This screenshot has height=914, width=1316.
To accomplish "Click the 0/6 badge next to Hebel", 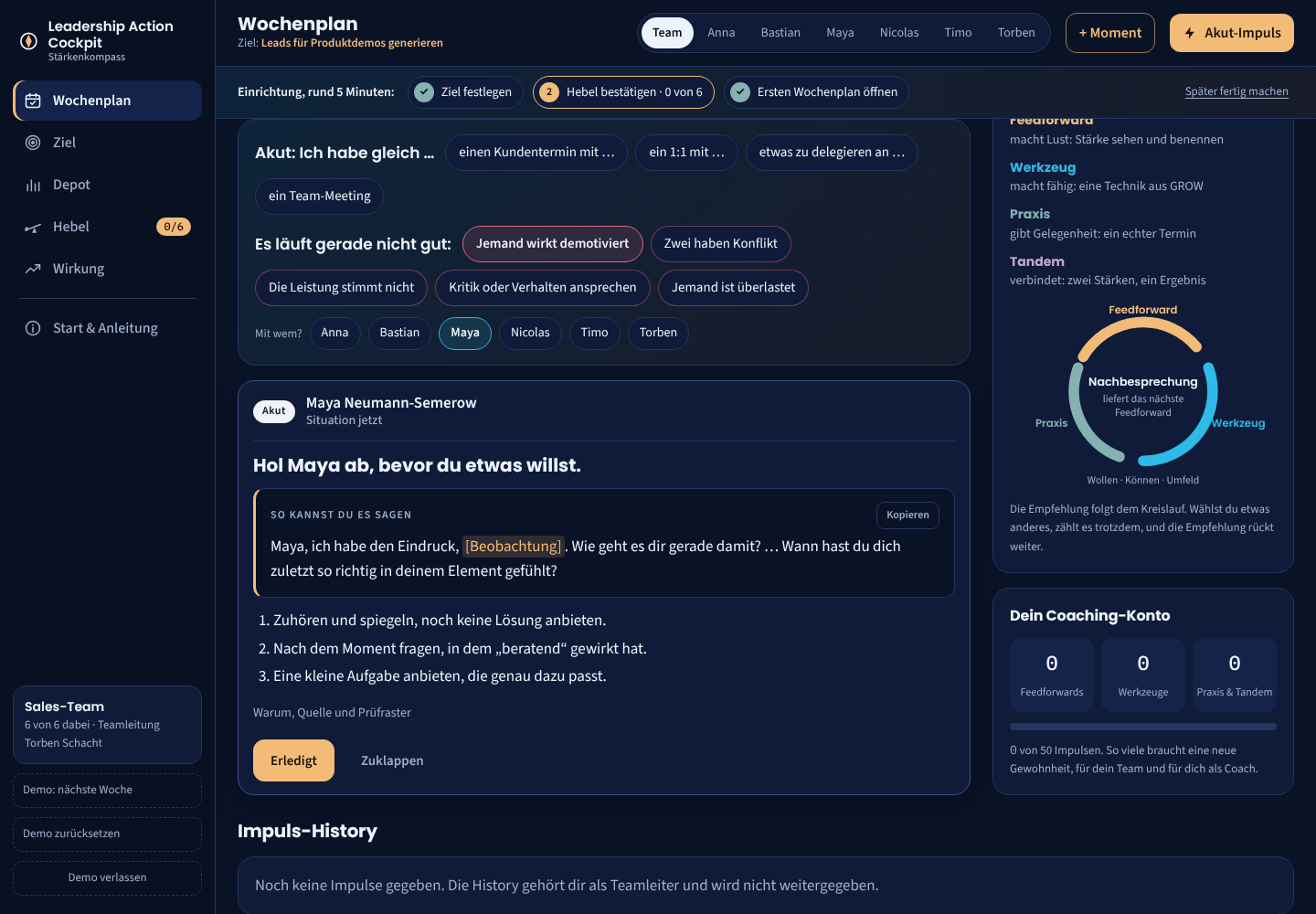I will (174, 227).
